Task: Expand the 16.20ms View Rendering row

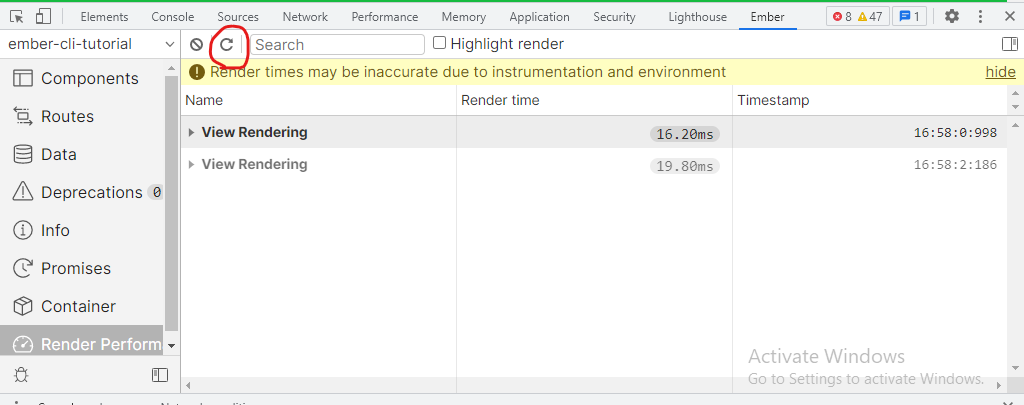Action: pyautogui.click(x=191, y=133)
